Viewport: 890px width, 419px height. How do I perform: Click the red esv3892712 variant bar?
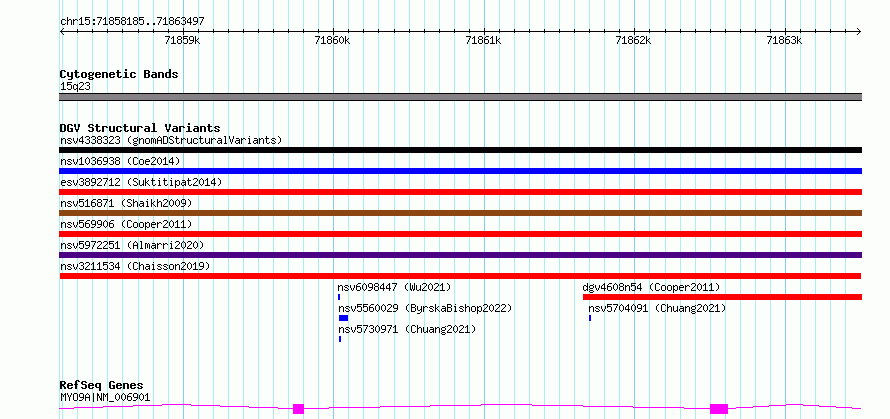(x=460, y=192)
